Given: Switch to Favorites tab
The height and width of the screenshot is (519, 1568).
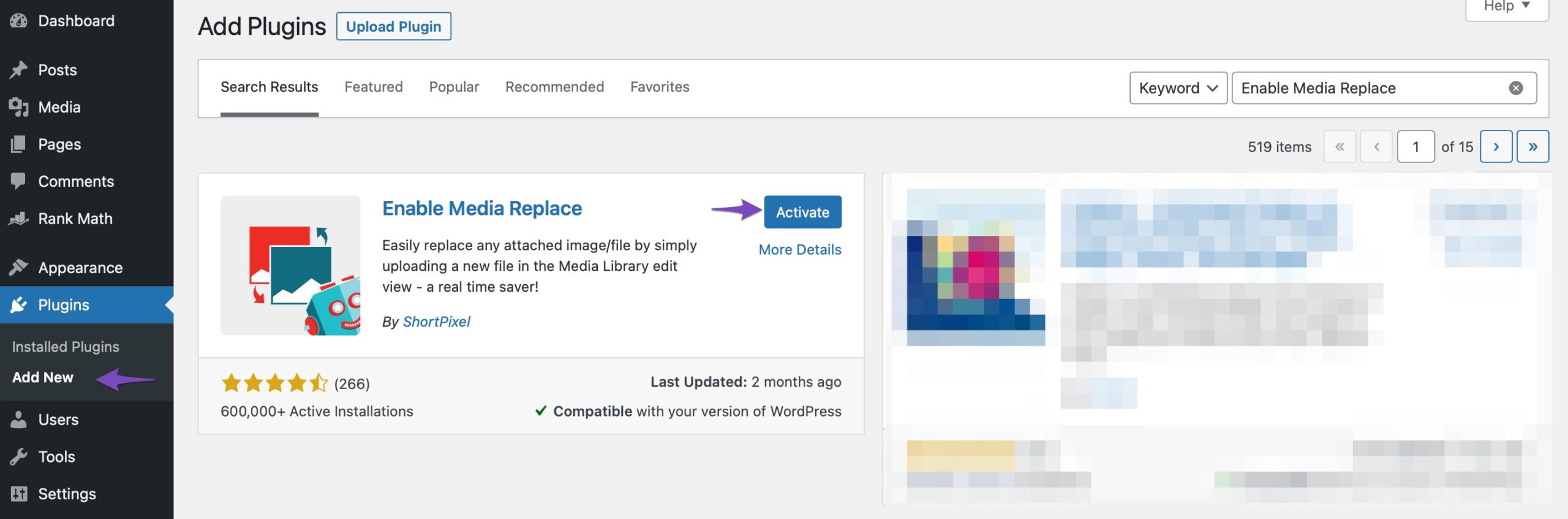Looking at the screenshot, I should (x=660, y=87).
